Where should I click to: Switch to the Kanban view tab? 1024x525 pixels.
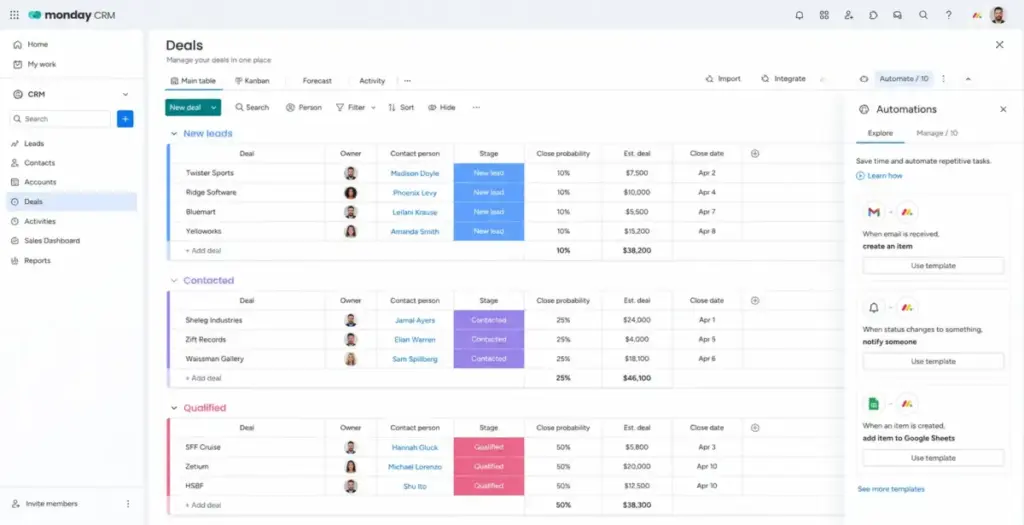(252, 81)
